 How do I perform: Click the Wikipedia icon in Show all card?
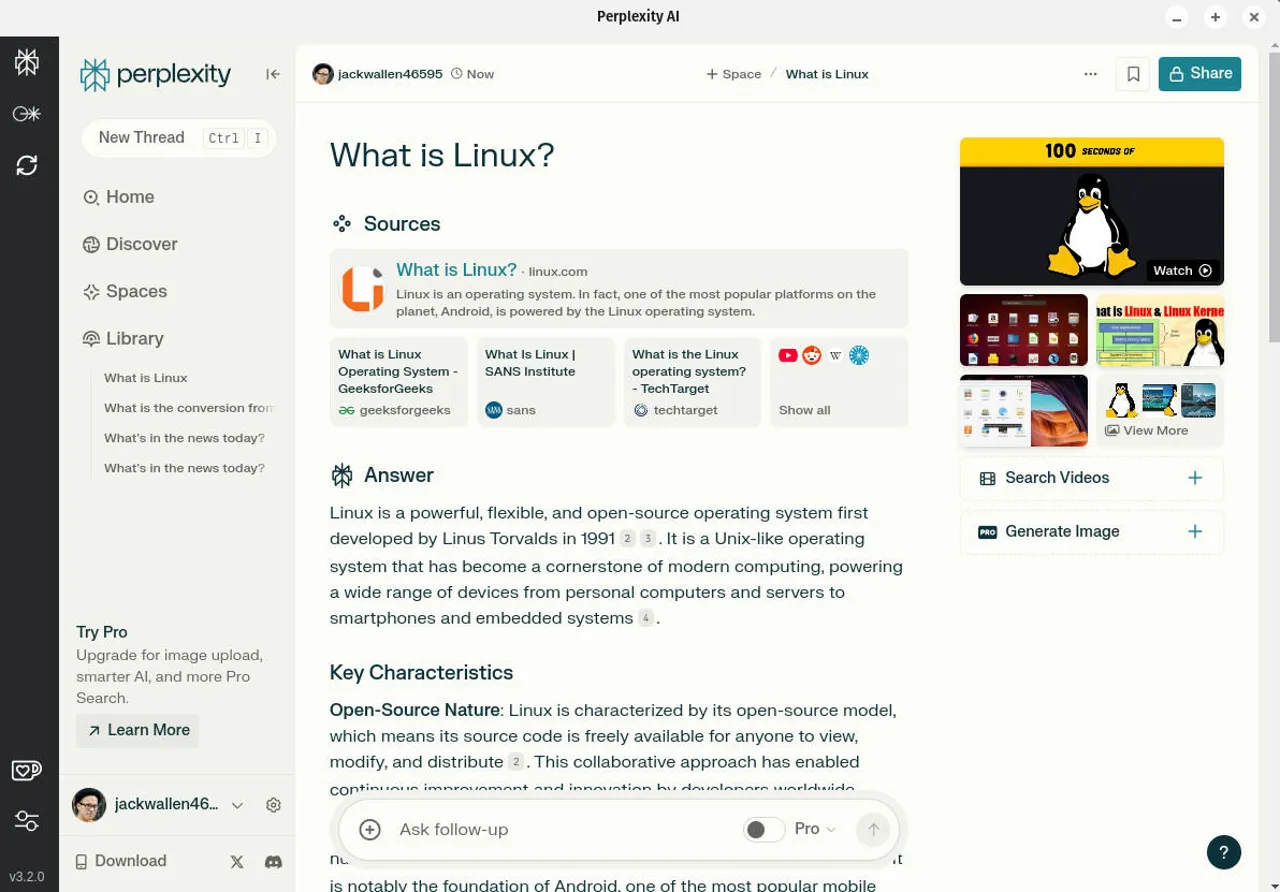(x=836, y=355)
